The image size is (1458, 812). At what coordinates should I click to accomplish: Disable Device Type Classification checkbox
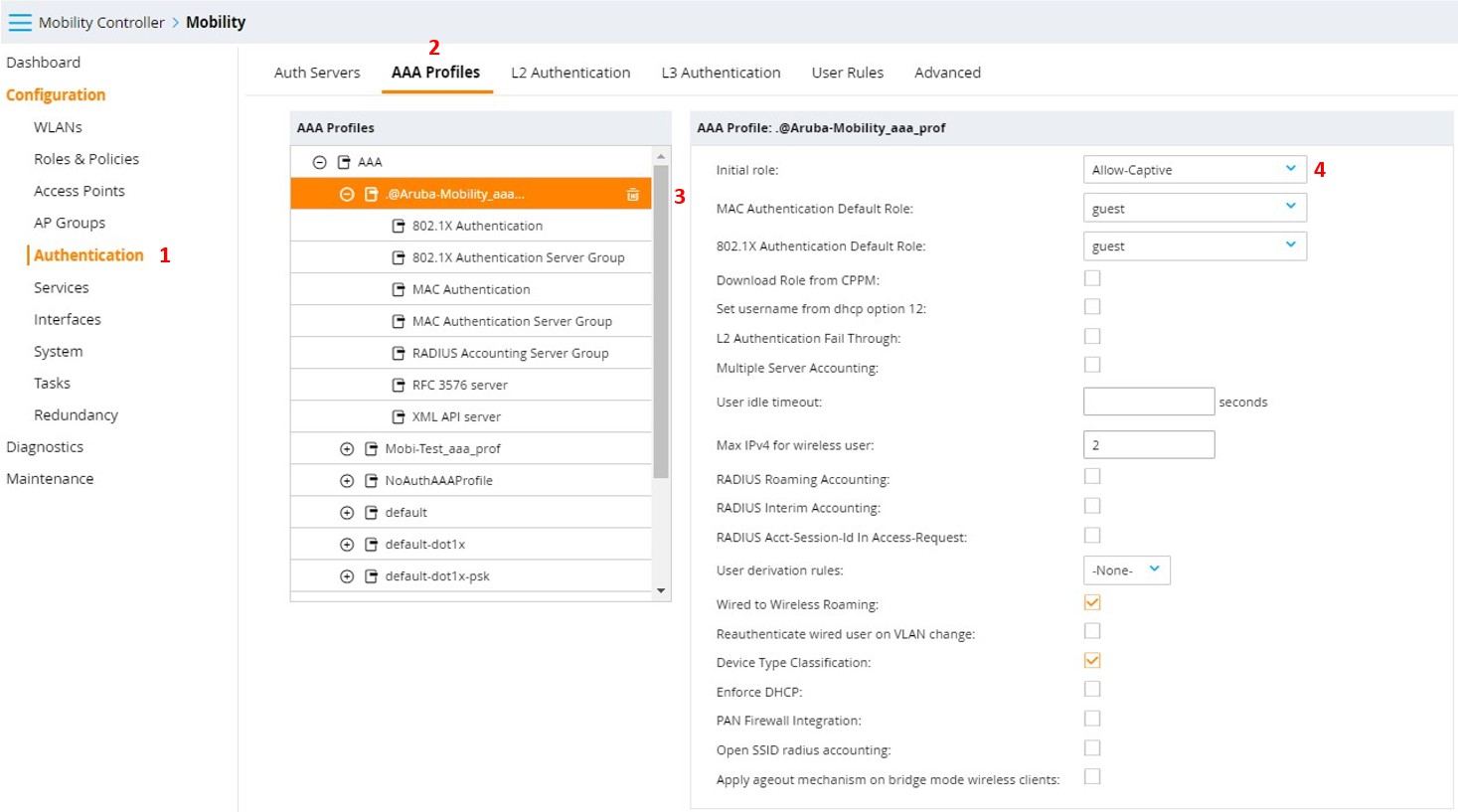[x=1092, y=661]
